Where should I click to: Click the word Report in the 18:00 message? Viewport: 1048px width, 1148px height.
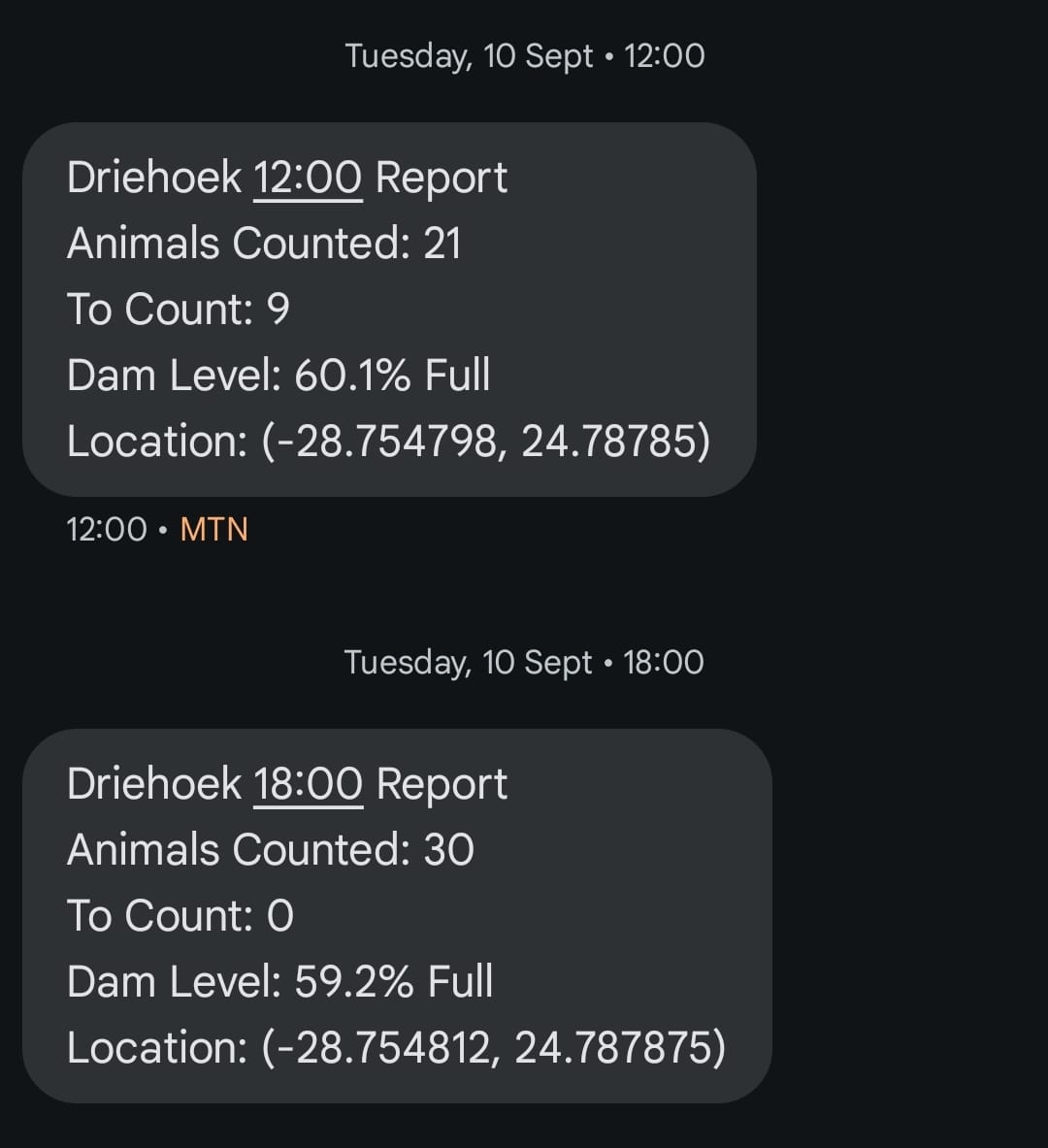point(442,784)
